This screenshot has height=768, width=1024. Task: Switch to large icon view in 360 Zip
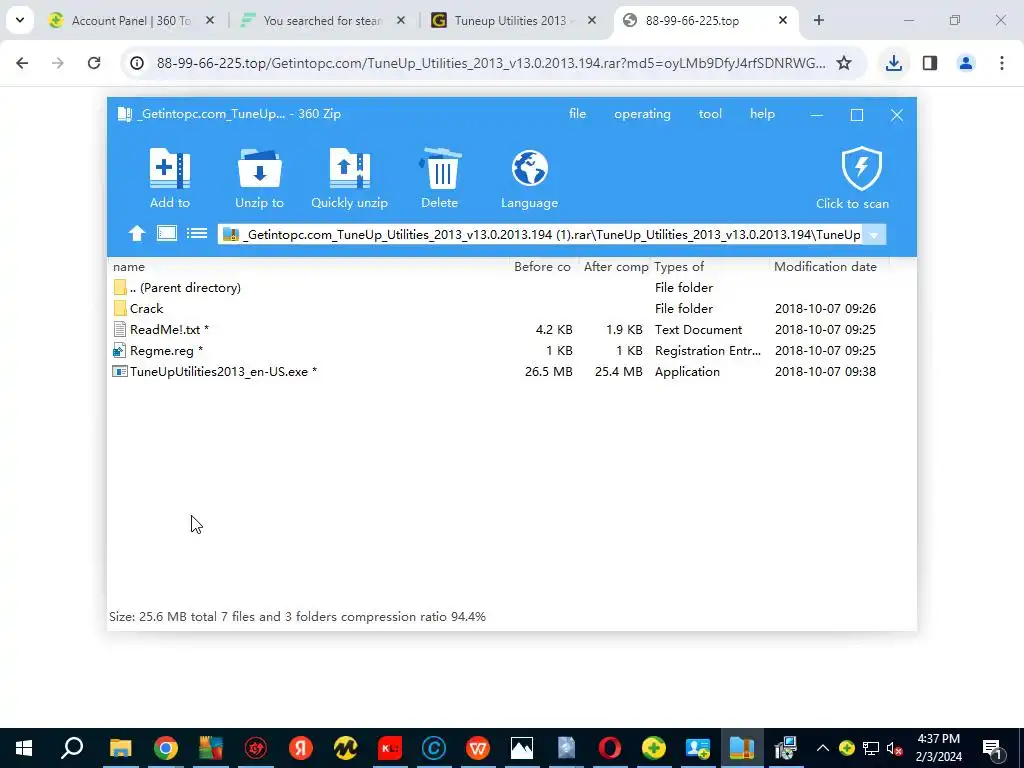pos(167,233)
